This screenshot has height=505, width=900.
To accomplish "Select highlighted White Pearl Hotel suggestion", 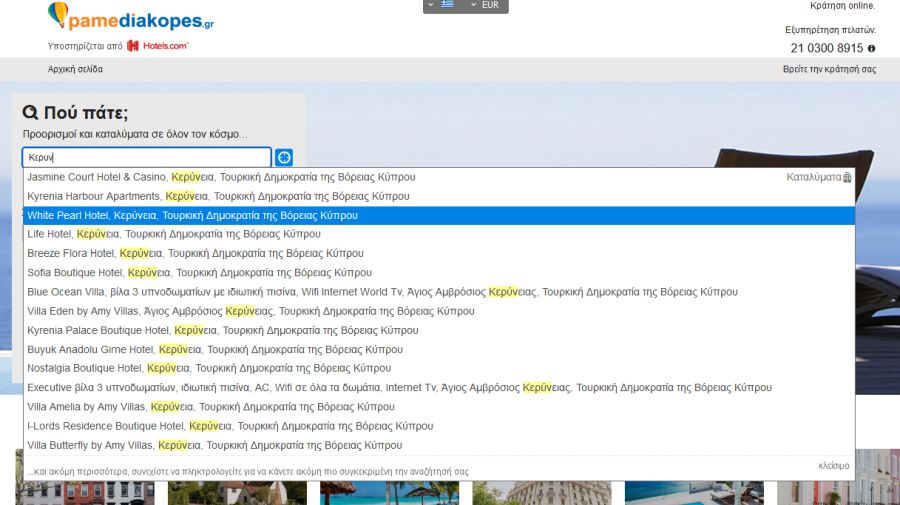I will tap(439, 215).
